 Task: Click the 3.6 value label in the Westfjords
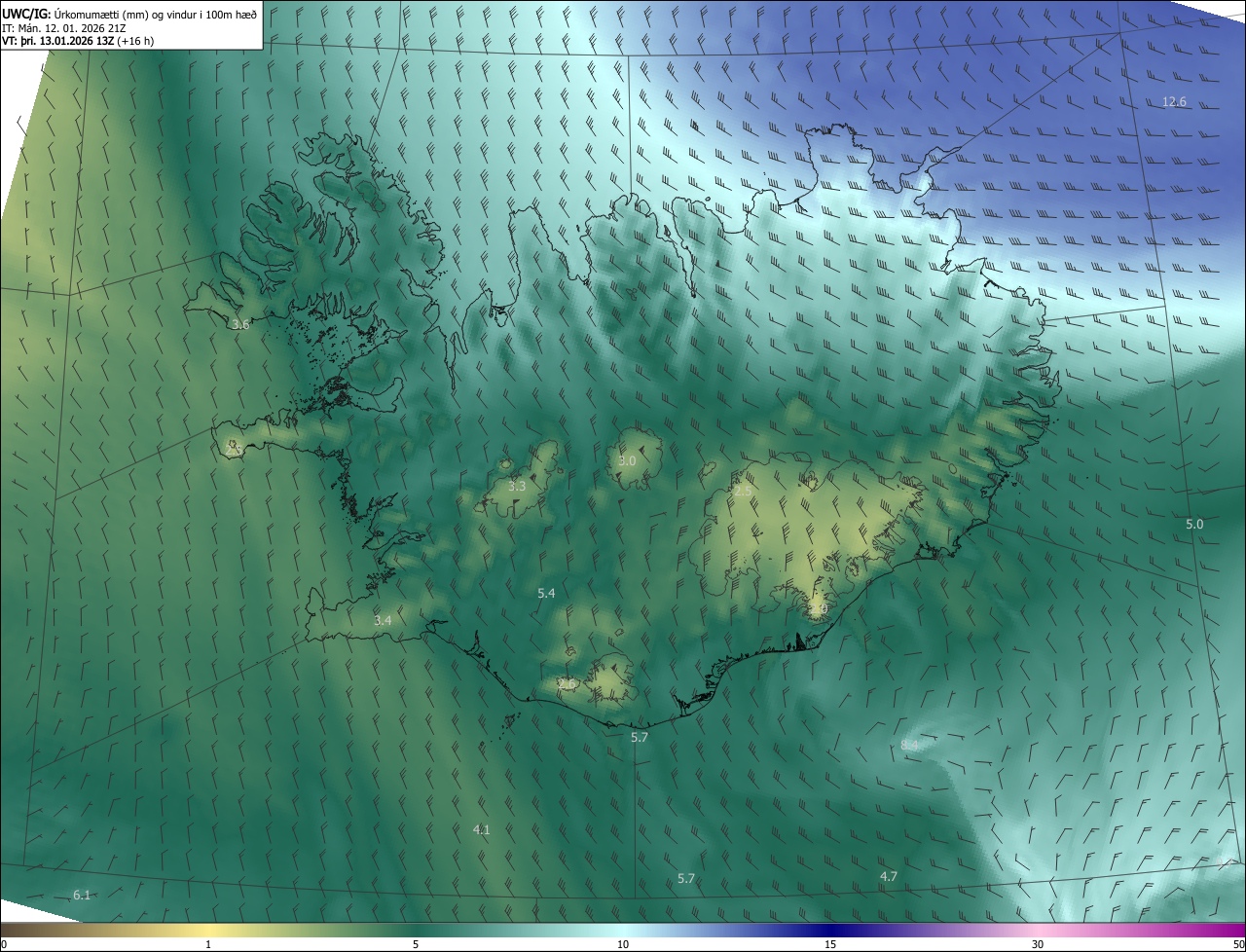click(240, 324)
